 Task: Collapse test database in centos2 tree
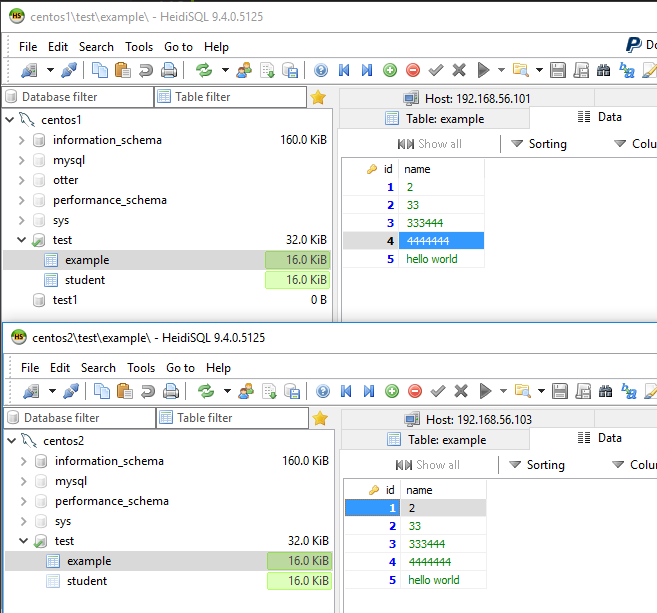pyautogui.click(x=23, y=541)
